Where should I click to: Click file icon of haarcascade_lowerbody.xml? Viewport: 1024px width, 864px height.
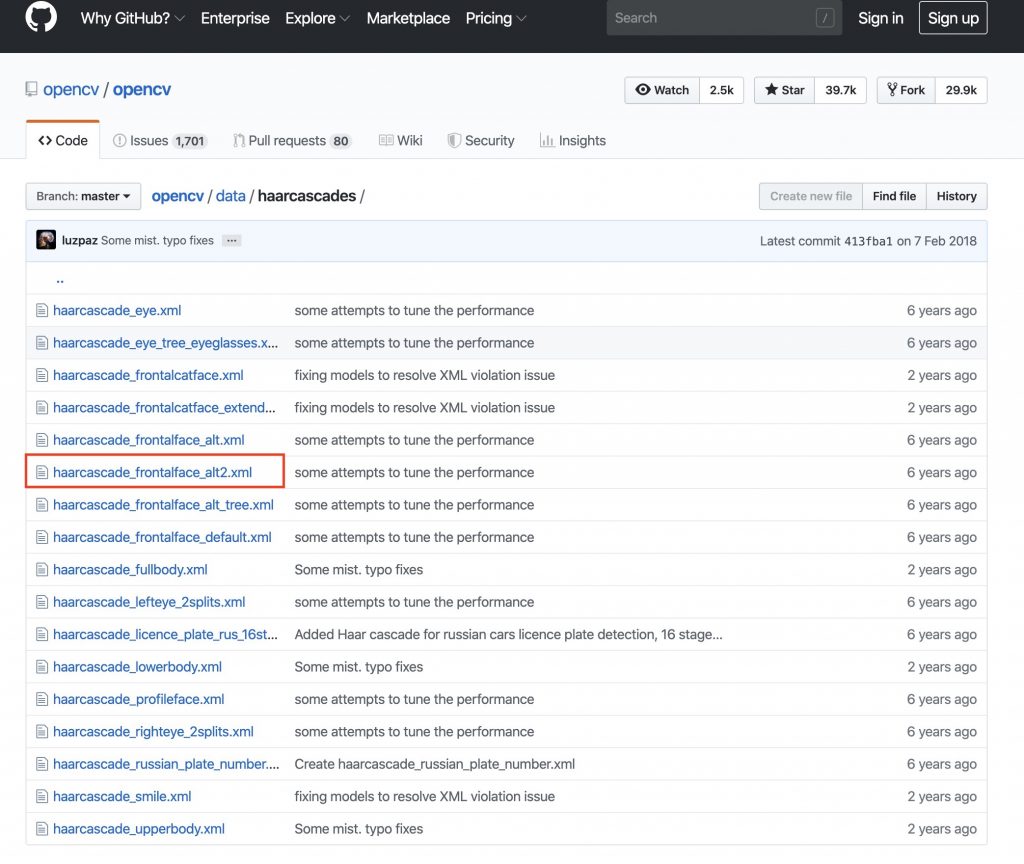pos(42,667)
